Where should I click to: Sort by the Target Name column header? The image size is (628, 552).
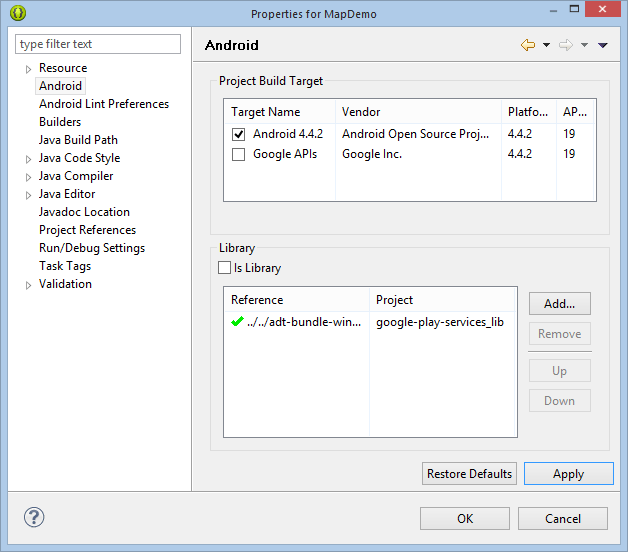[x=266, y=112]
